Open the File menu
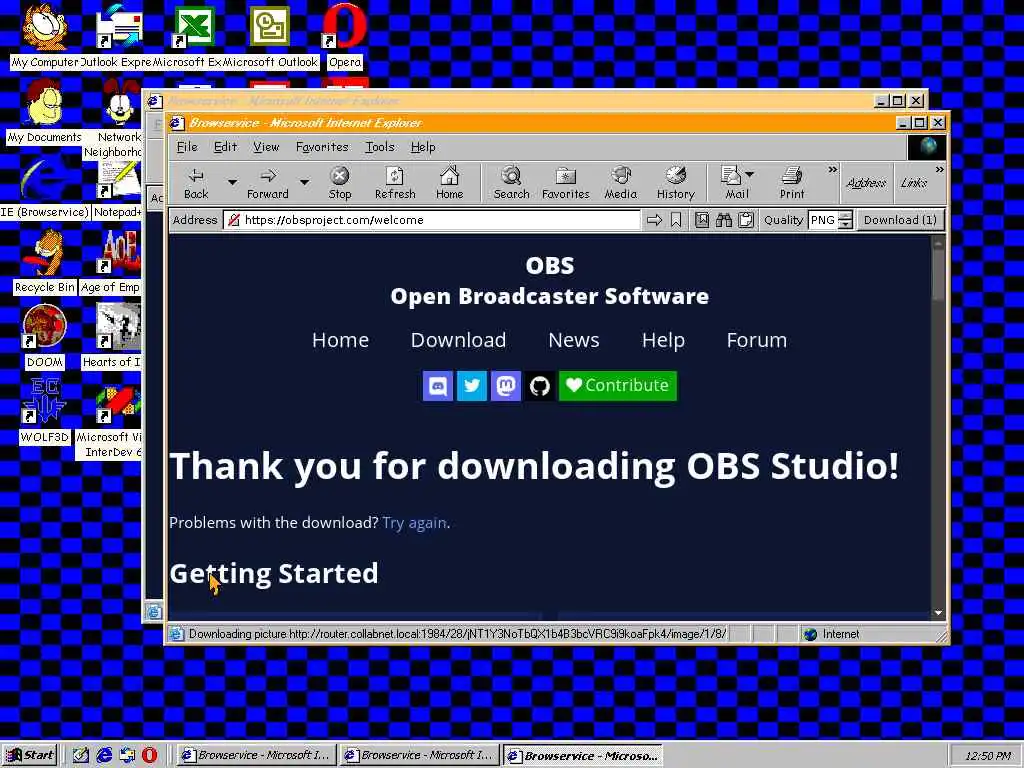Image resolution: width=1024 pixels, height=768 pixels. point(187,147)
